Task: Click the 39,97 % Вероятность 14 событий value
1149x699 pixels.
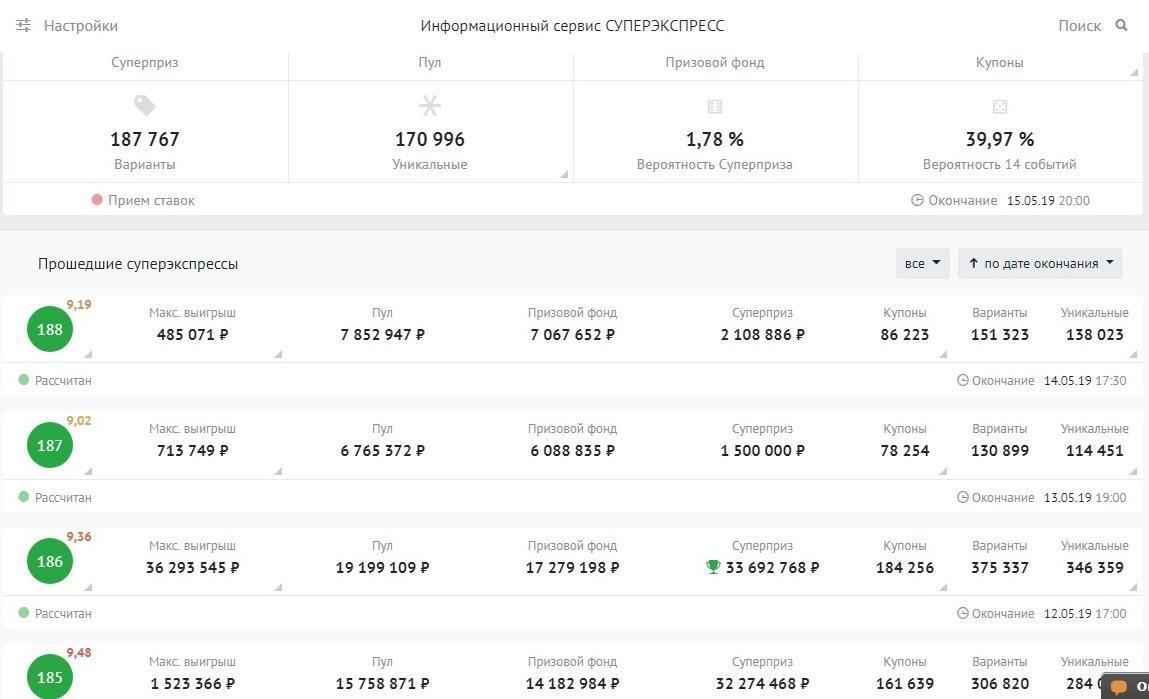Action: click(x=1000, y=139)
